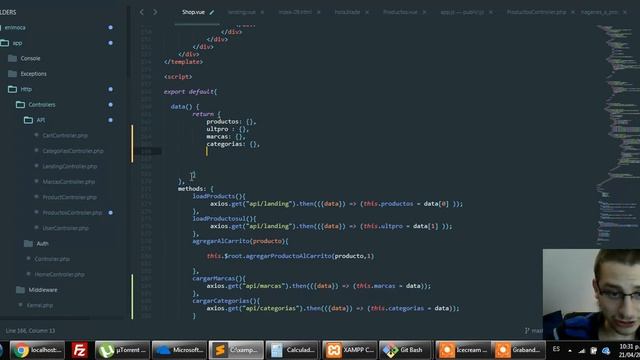Open the network signal tray icon
The width and height of the screenshot is (640, 360).
(x=582, y=351)
